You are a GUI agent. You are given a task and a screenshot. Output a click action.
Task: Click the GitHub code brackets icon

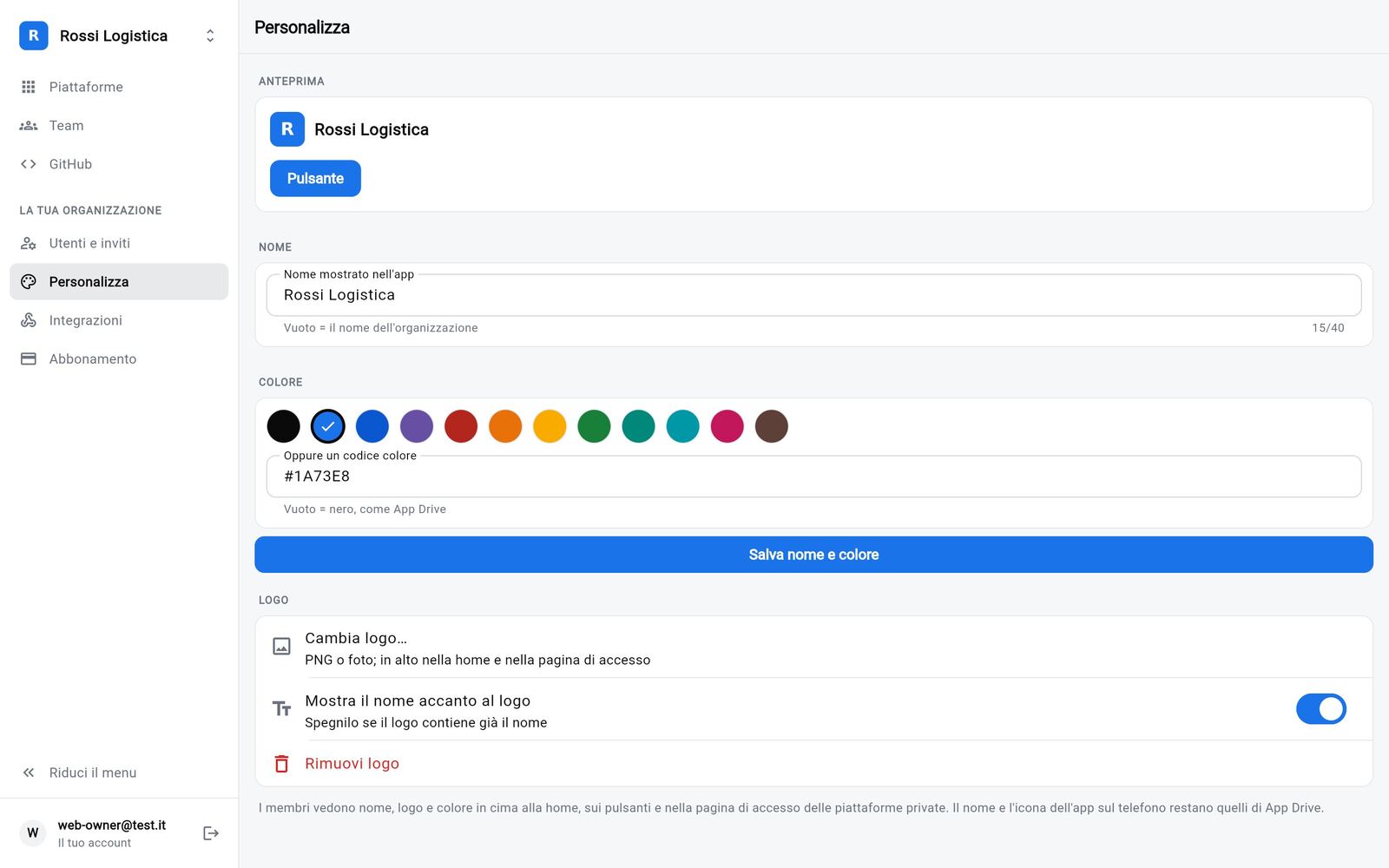click(29, 164)
